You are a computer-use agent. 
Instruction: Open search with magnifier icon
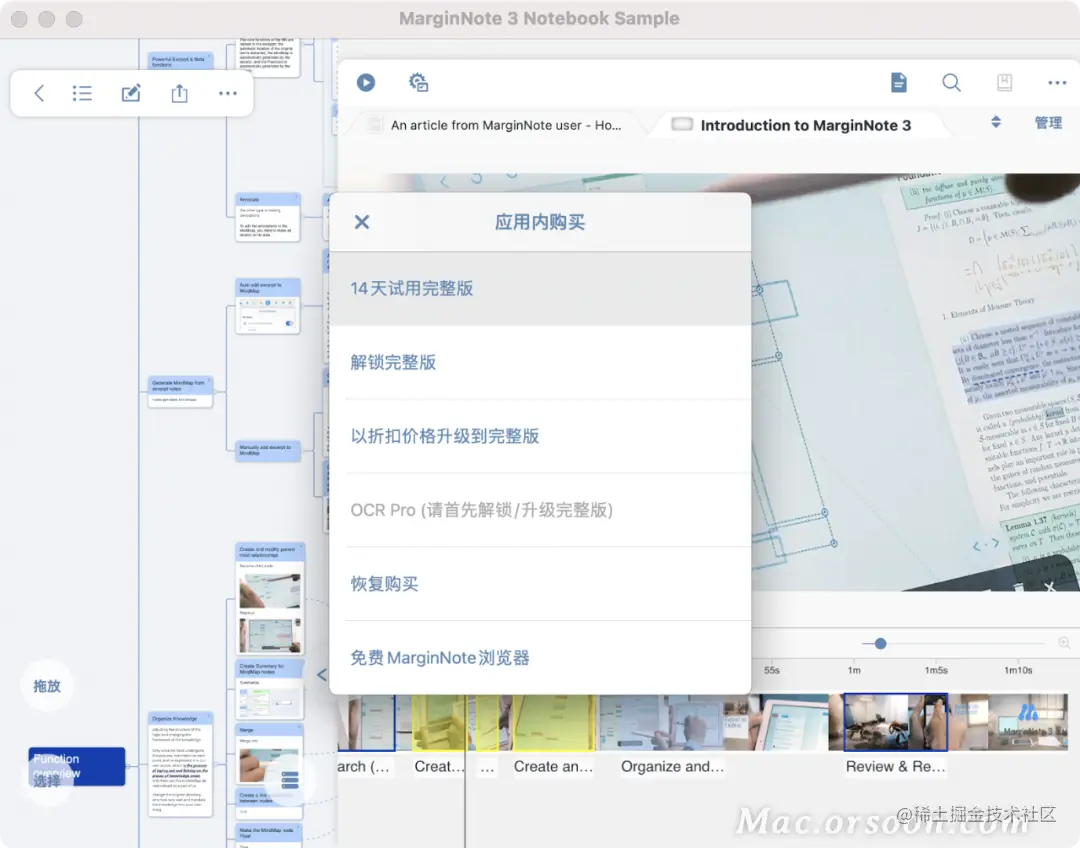coord(951,83)
